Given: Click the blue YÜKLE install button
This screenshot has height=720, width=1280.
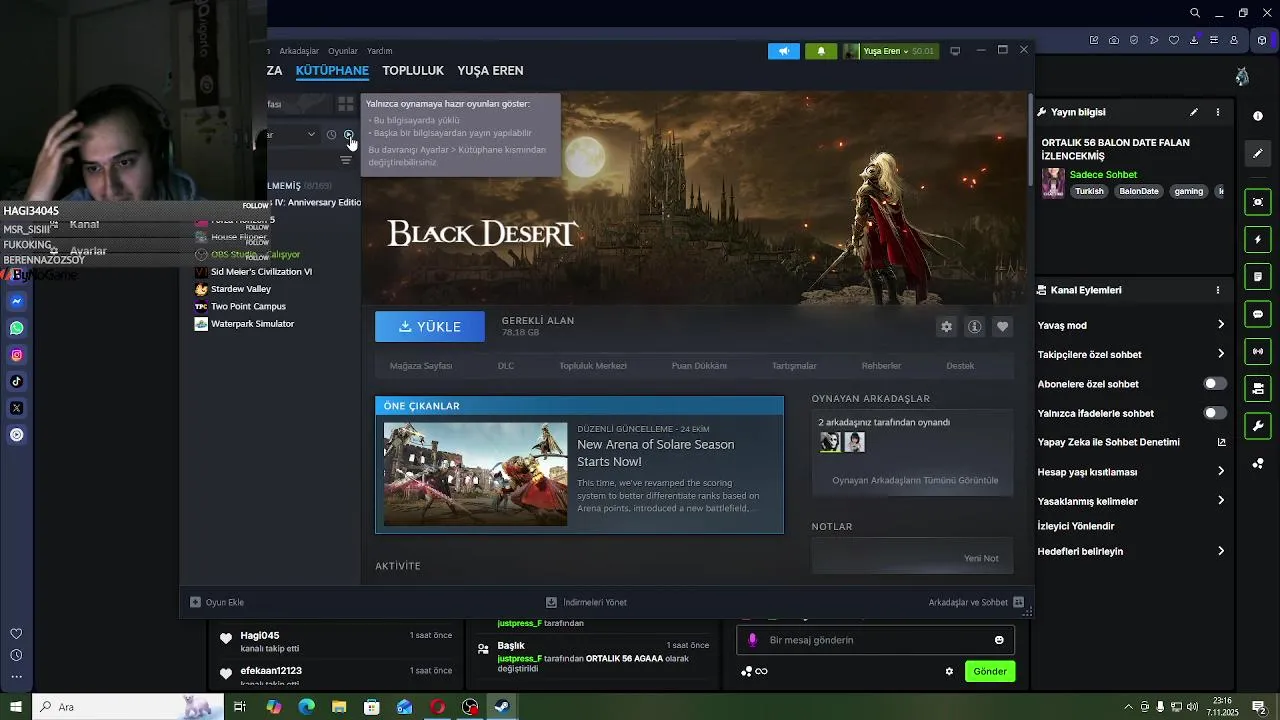Looking at the screenshot, I should coord(430,327).
